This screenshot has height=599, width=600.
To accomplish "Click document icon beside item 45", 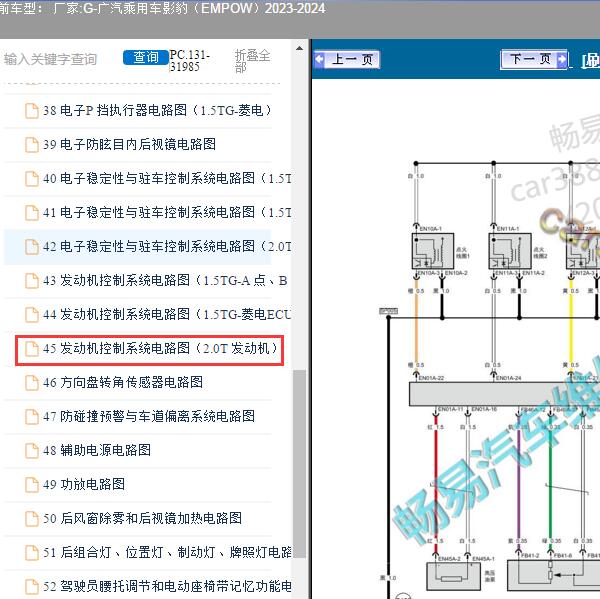I will coord(32,349).
